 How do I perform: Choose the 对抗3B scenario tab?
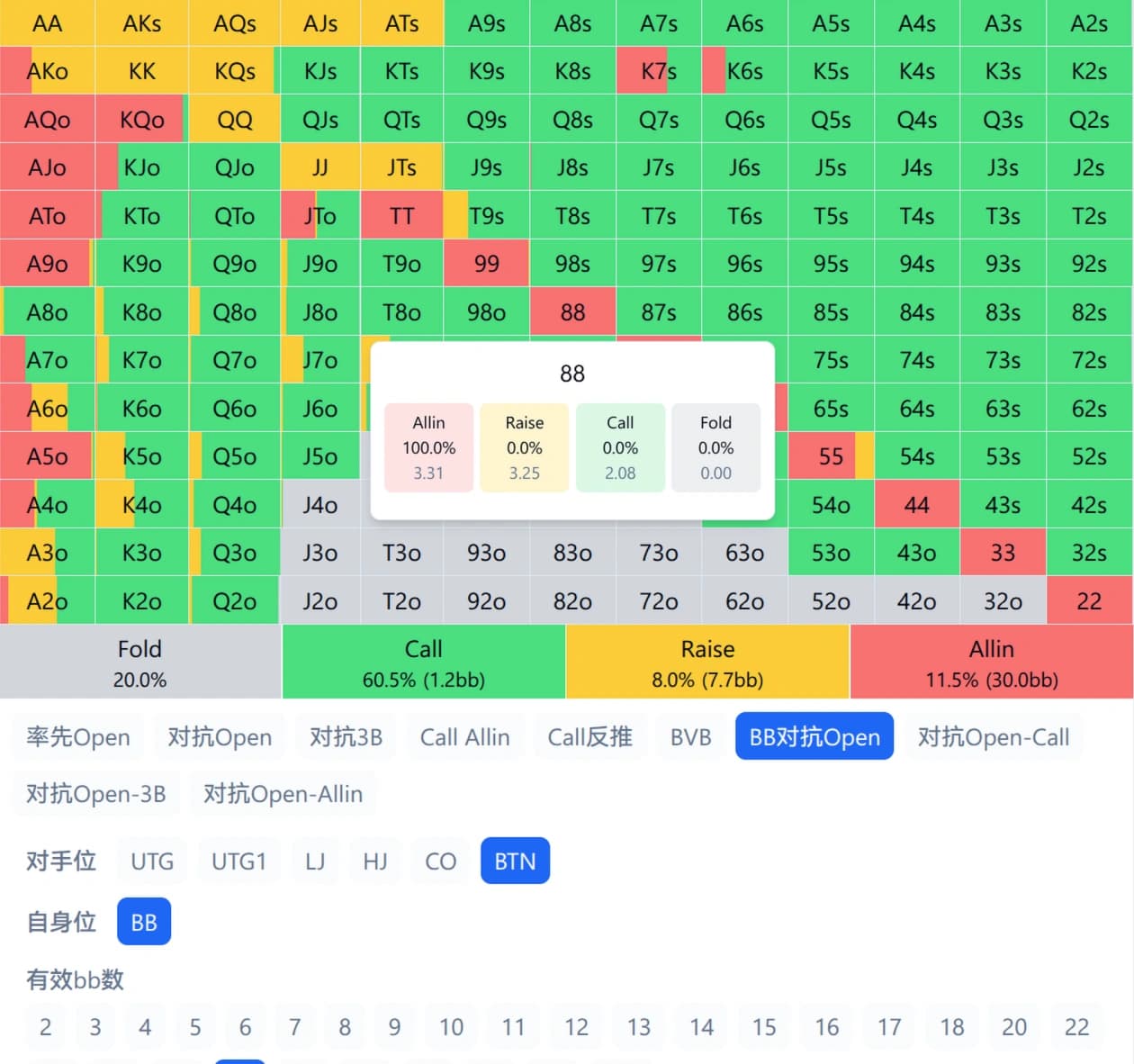coord(346,736)
